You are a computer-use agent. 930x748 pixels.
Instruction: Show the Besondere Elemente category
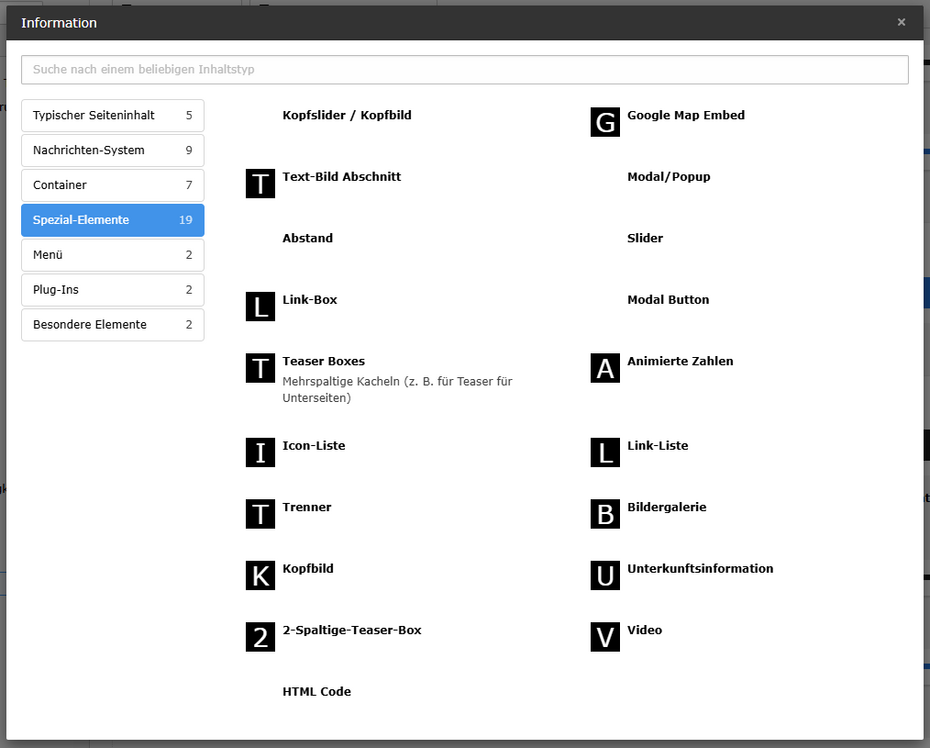pos(112,325)
